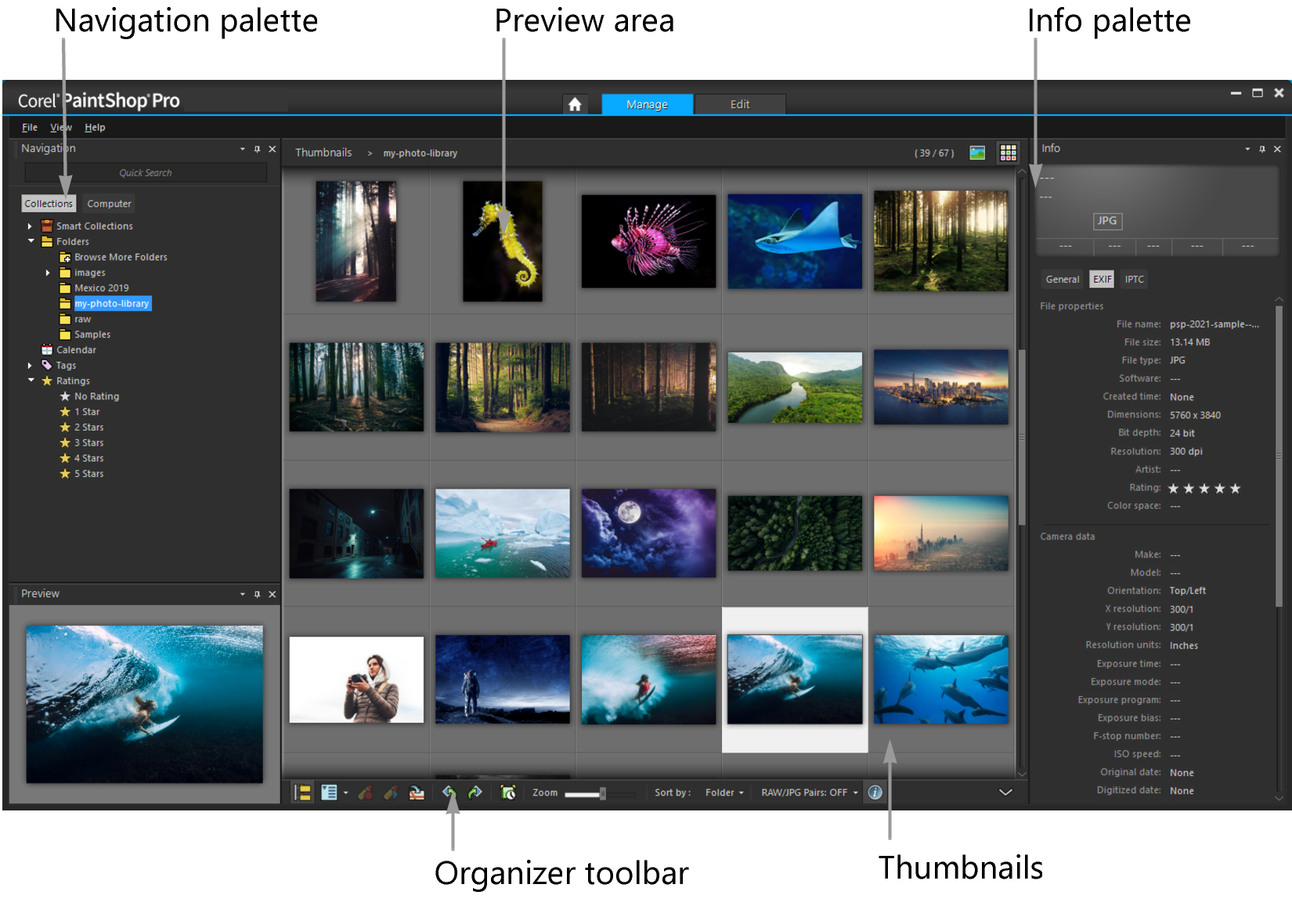
Task: Expand the Smart Collections tree node
Action: tap(30, 226)
